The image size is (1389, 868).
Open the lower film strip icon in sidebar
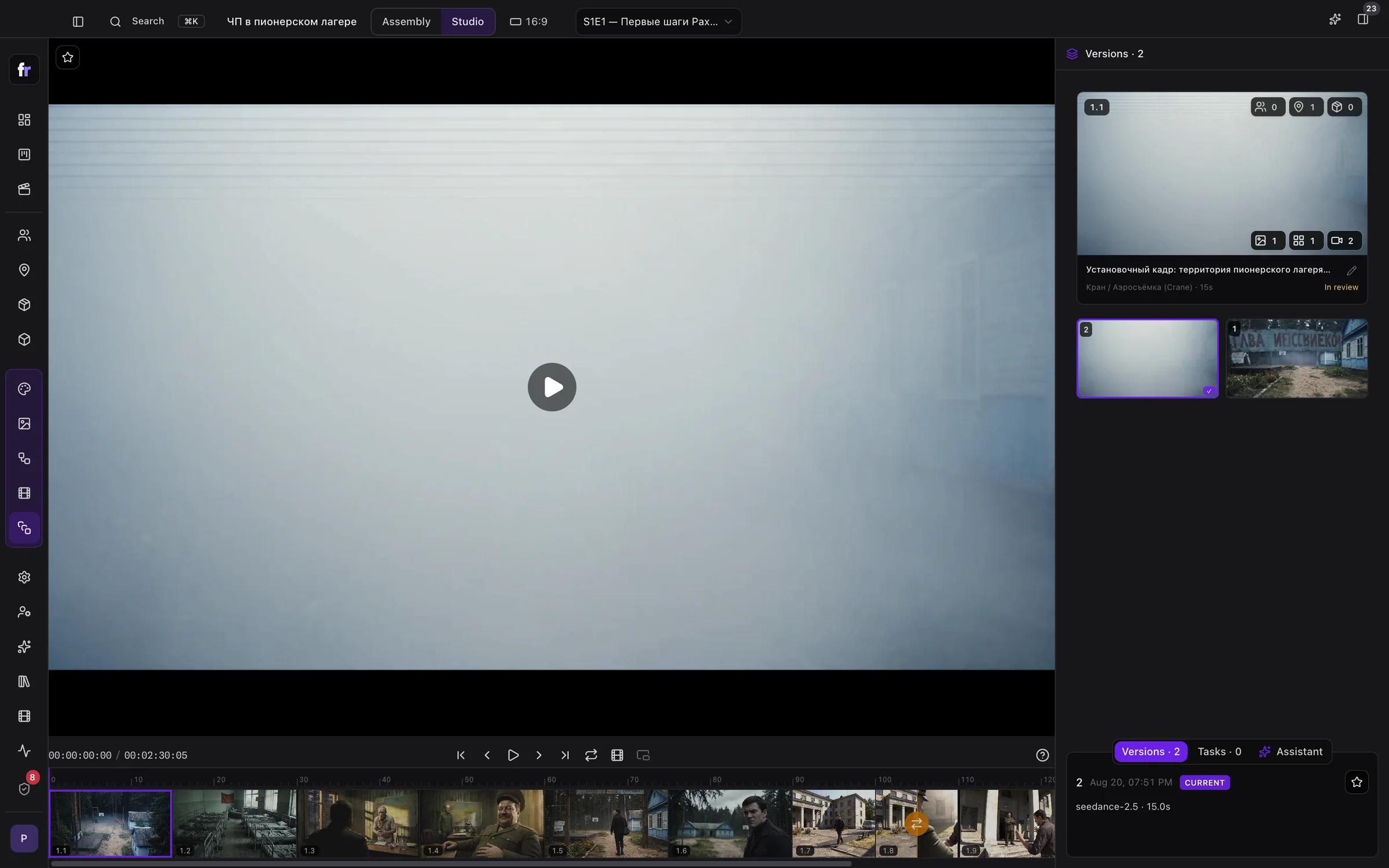tap(24, 716)
